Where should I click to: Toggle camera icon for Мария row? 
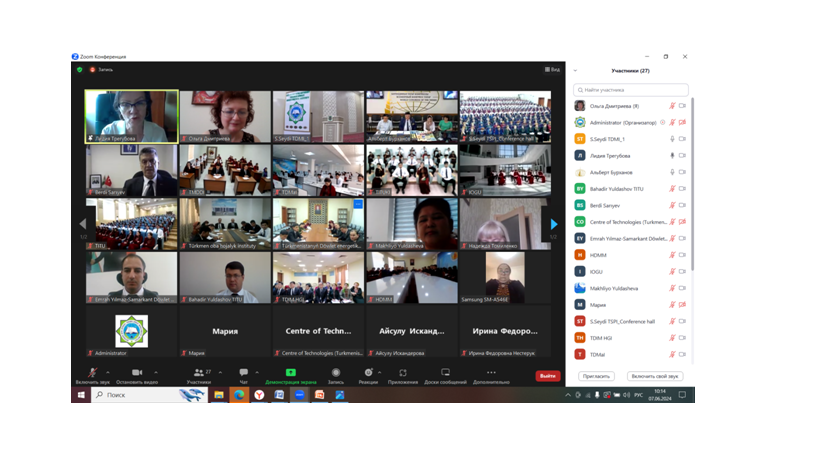click(x=682, y=304)
